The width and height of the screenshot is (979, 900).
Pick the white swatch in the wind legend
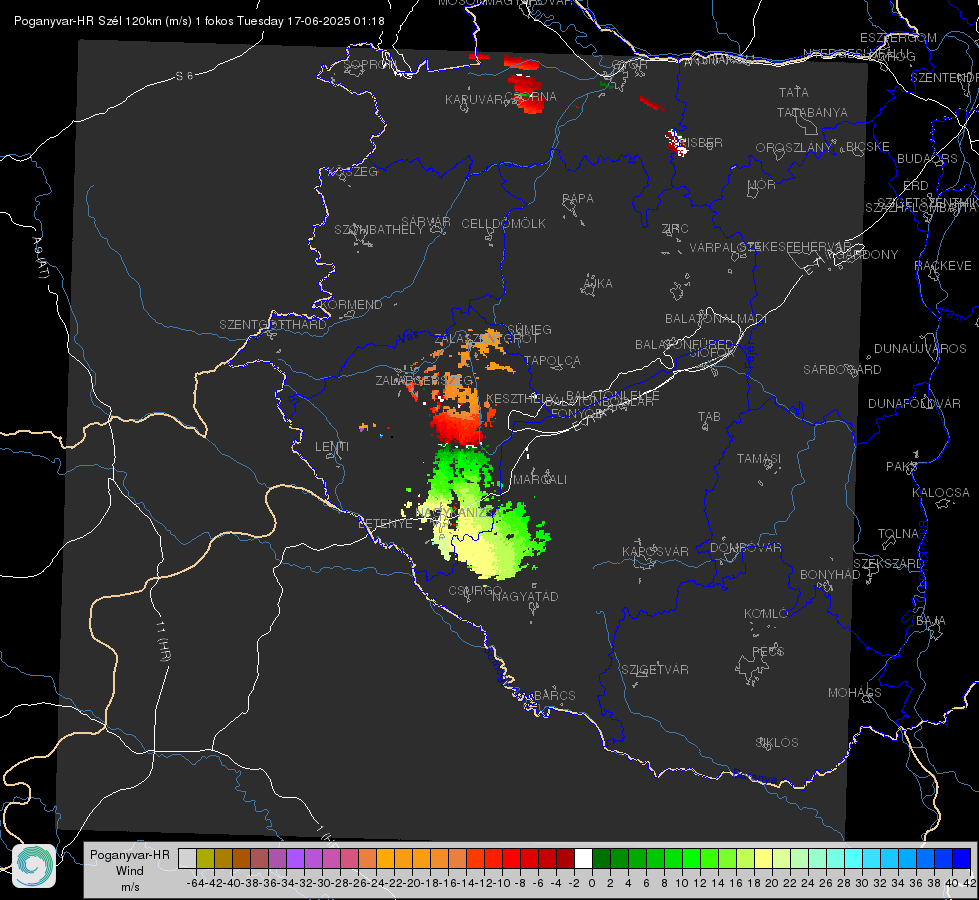coord(583,858)
